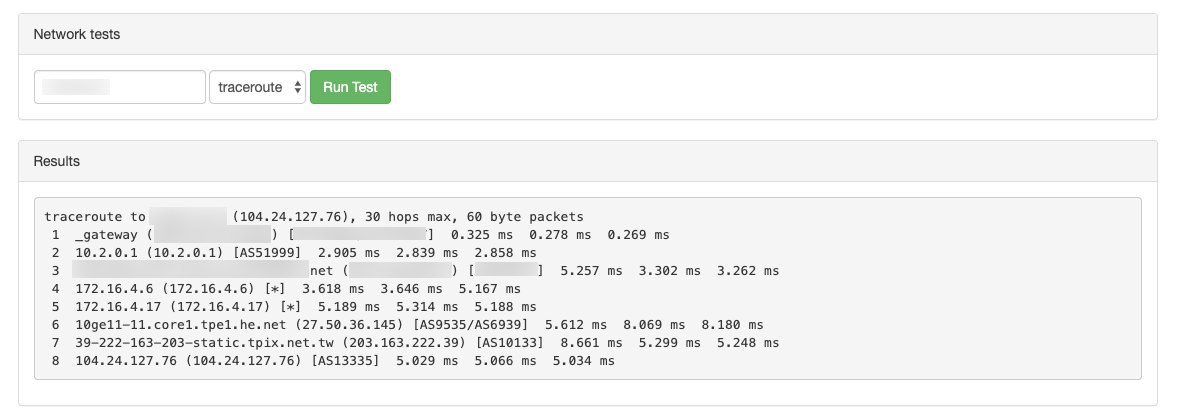Focus the target host input field
The height and width of the screenshot is (413, 1194).
coord(120,87)
